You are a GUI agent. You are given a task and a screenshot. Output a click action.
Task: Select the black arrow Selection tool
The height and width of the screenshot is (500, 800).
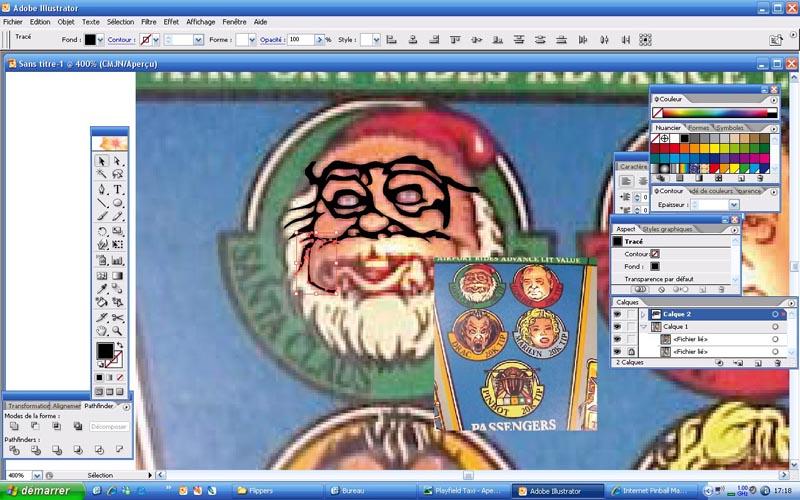[102, 161]
